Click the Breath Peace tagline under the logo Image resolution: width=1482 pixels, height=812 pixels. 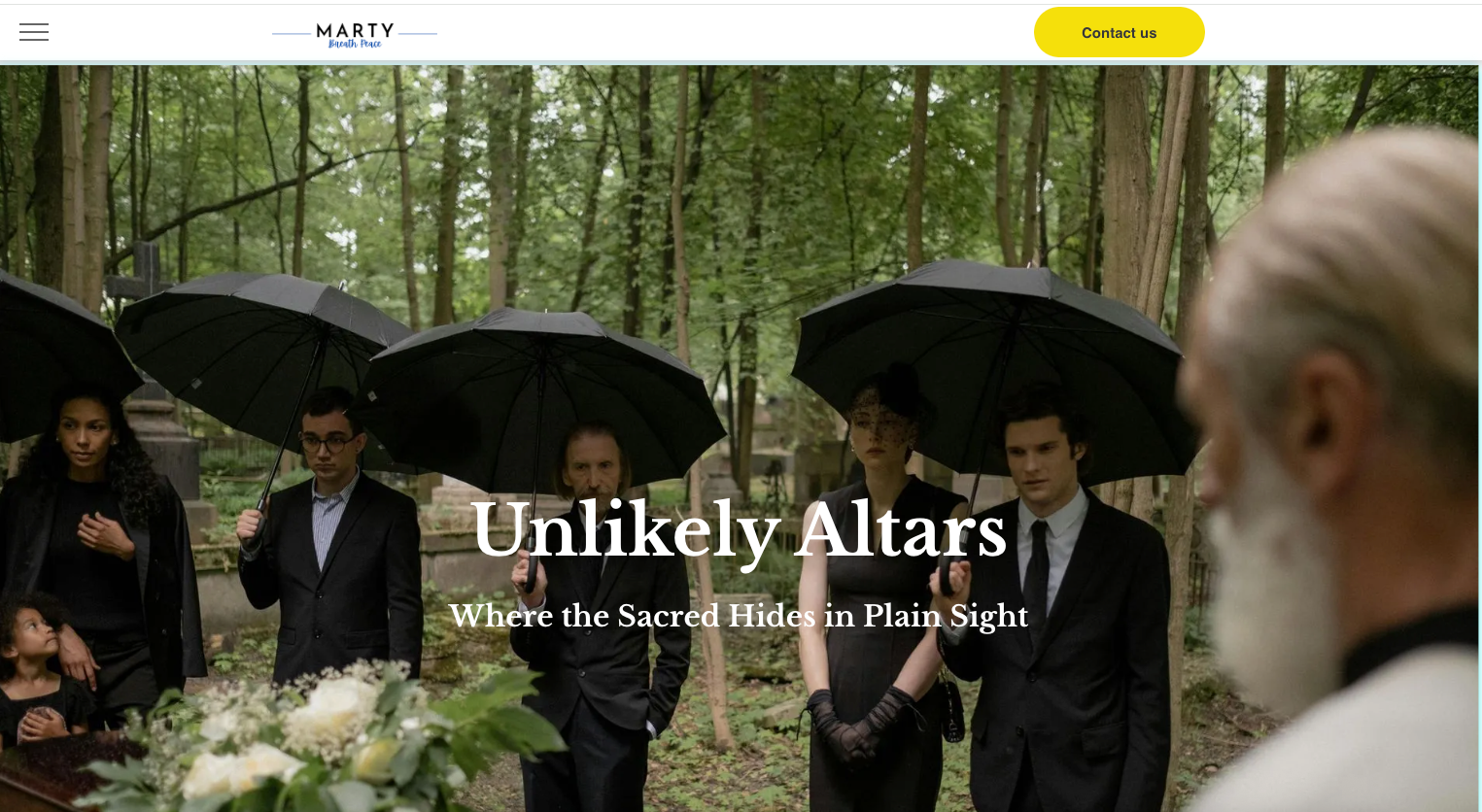coord(355,44)
